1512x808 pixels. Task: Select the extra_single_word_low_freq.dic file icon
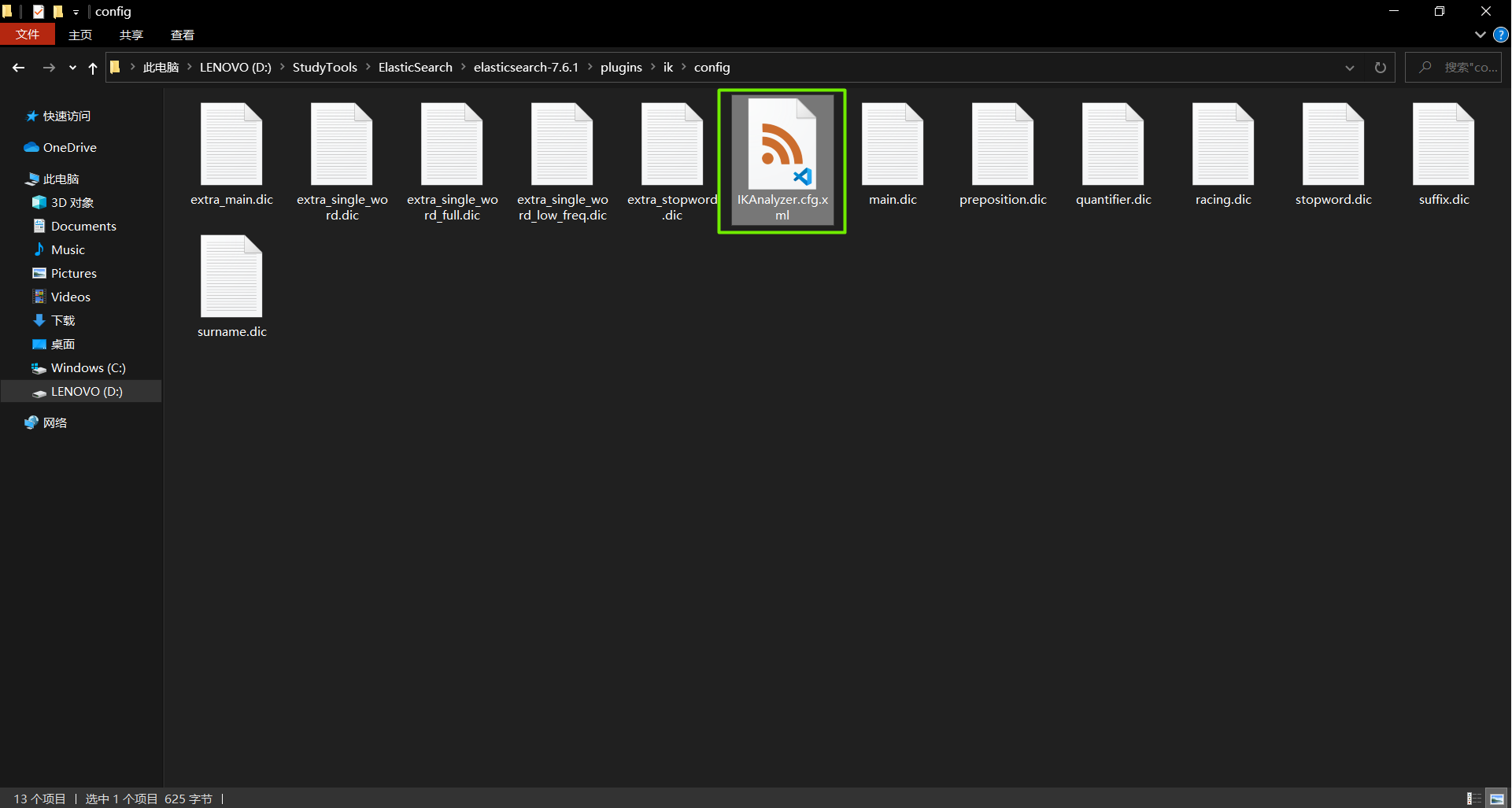(x=562, y=144)
